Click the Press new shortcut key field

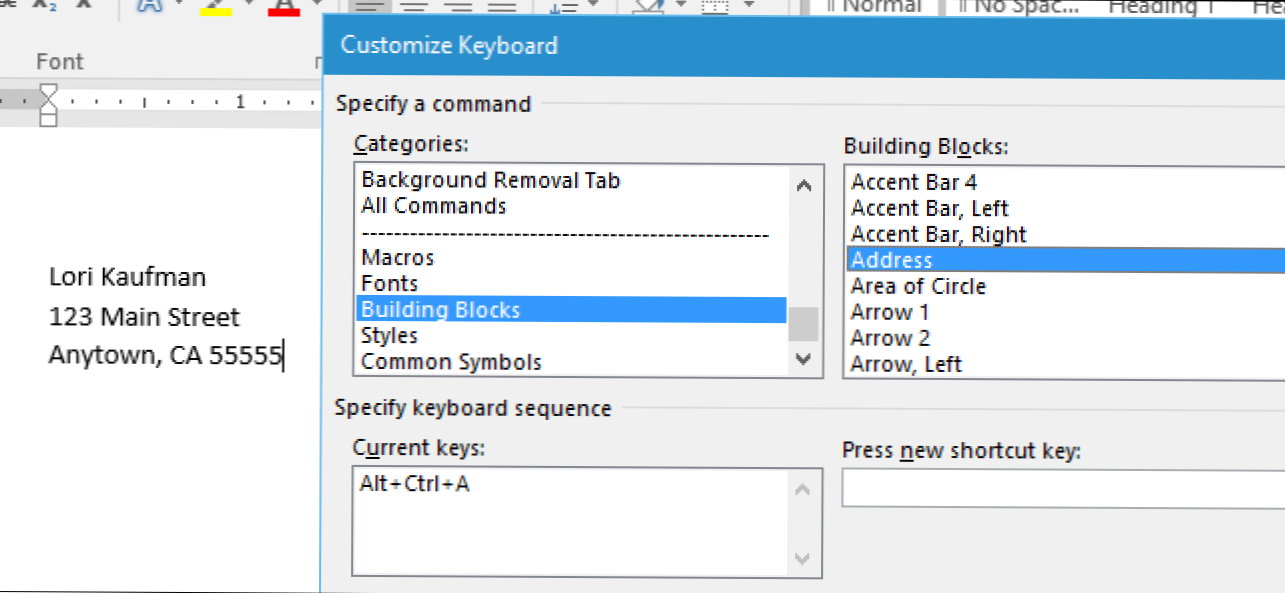coord(1060,488)
